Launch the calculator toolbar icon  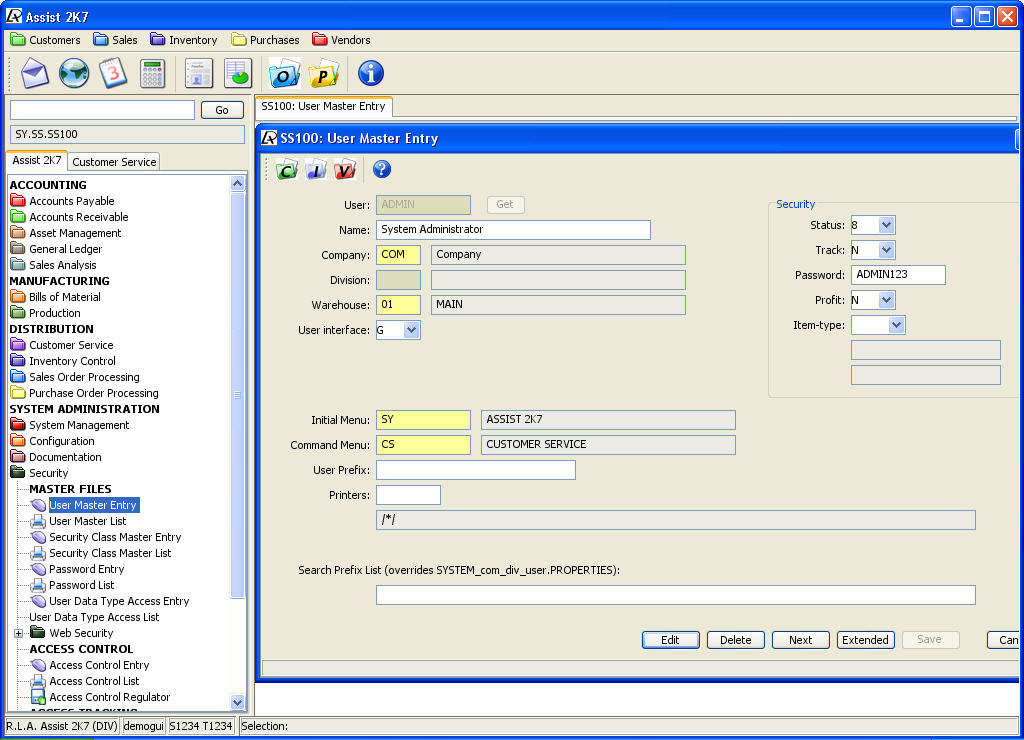coord(152,73)
